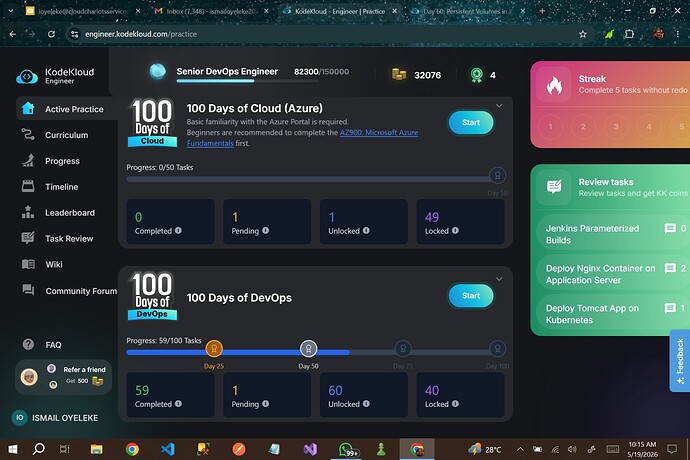690x460 pixels.
Task: Click the KodeKloud Engineer logo
Action: coord(55,76)
